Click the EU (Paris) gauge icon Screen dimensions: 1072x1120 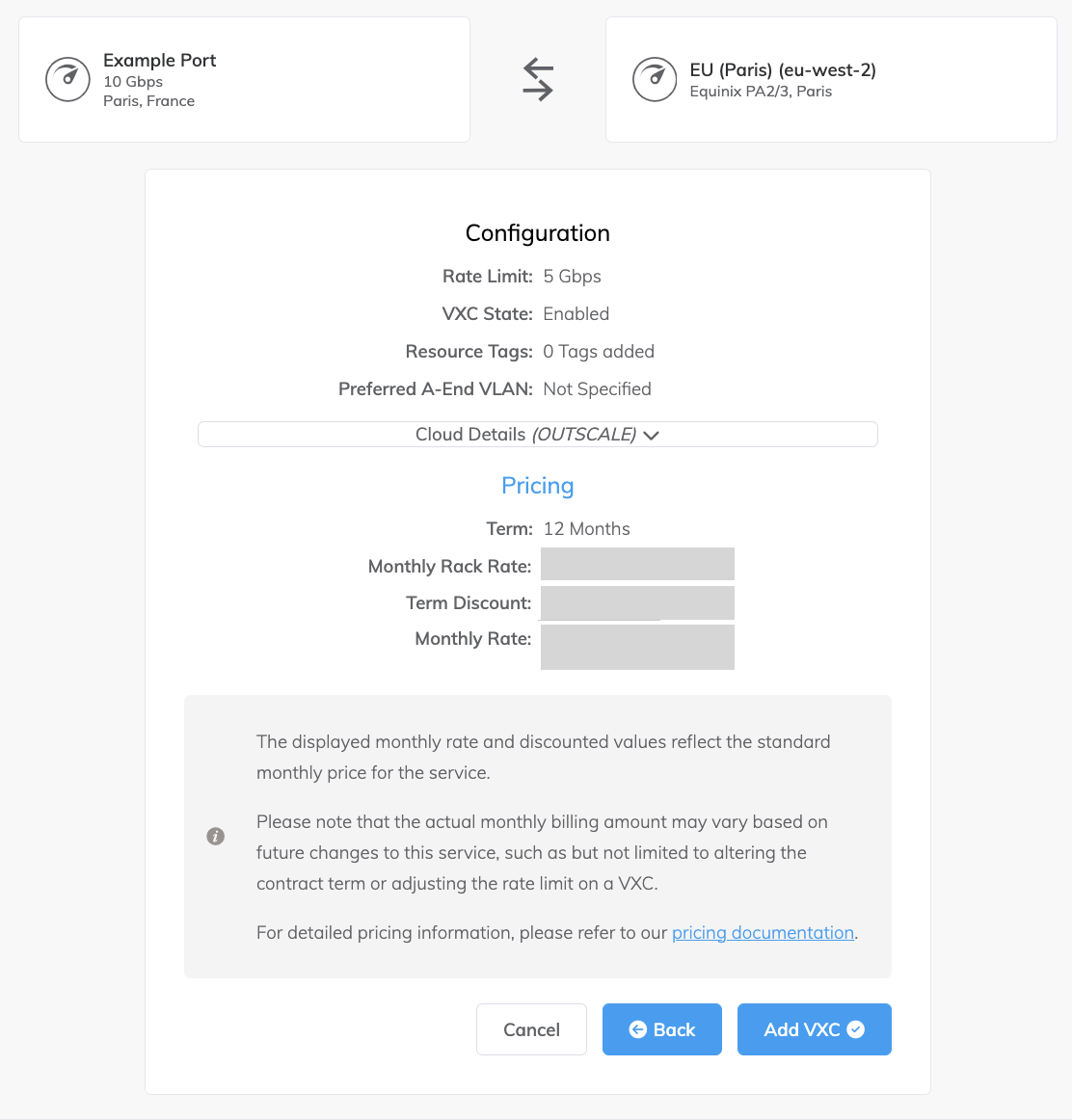[x=655, y=80]
